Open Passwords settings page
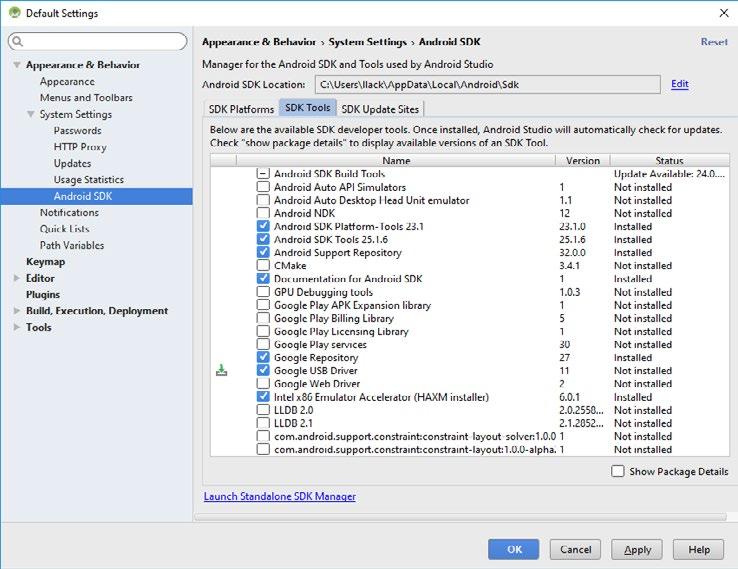 78,130
